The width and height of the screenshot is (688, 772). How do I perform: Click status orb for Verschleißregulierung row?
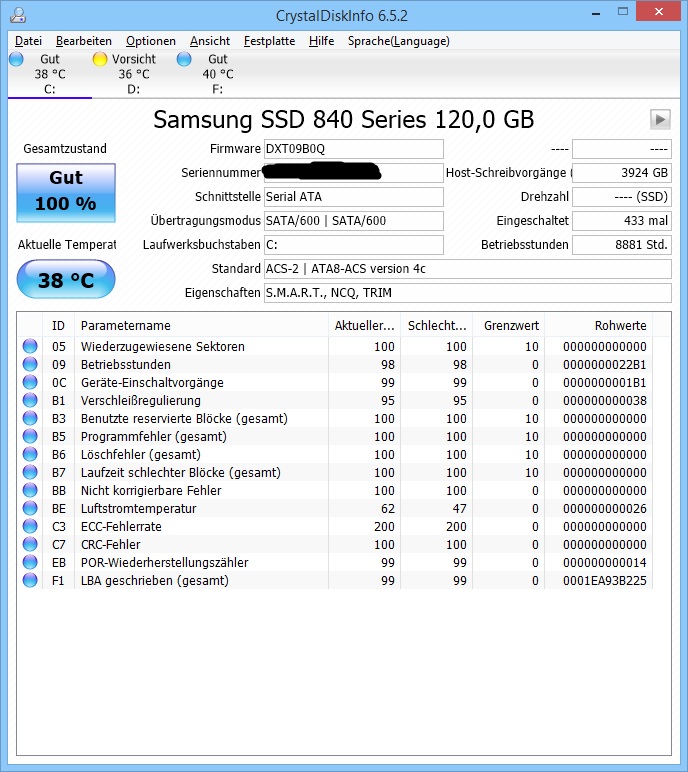tap(30, 400)
